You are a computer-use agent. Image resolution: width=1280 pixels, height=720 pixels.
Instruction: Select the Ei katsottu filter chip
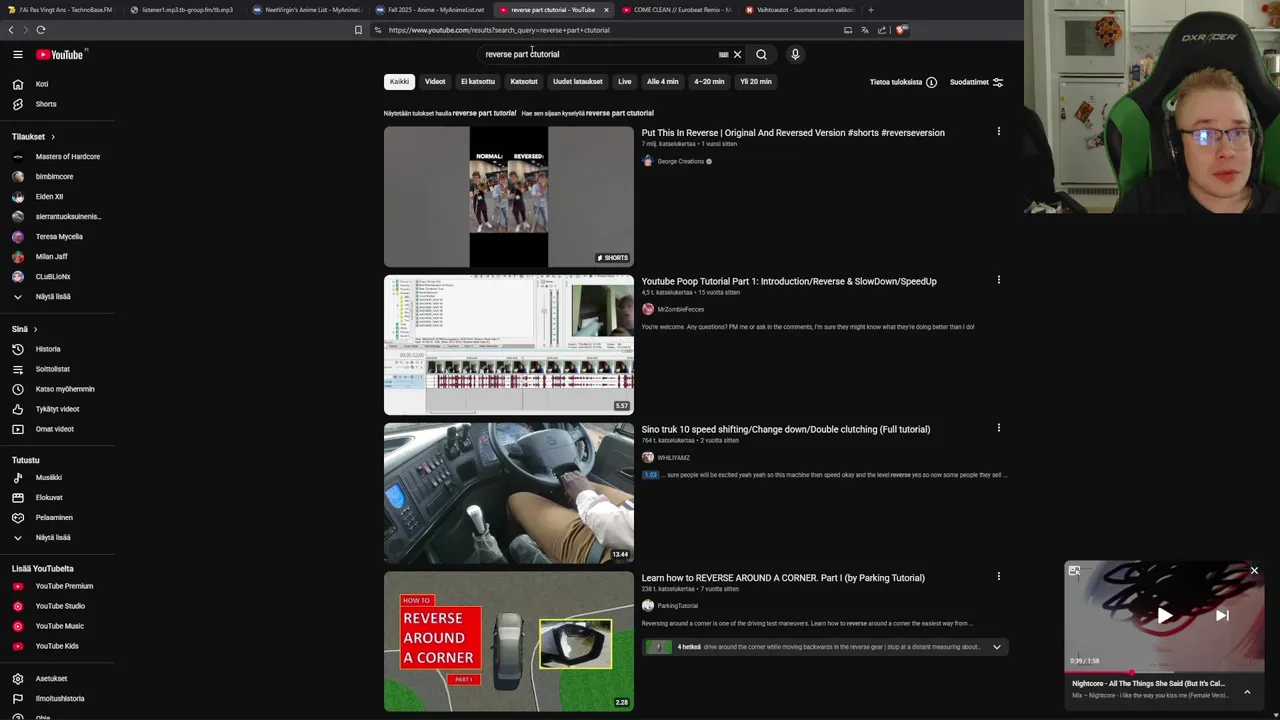coord(478,81)
